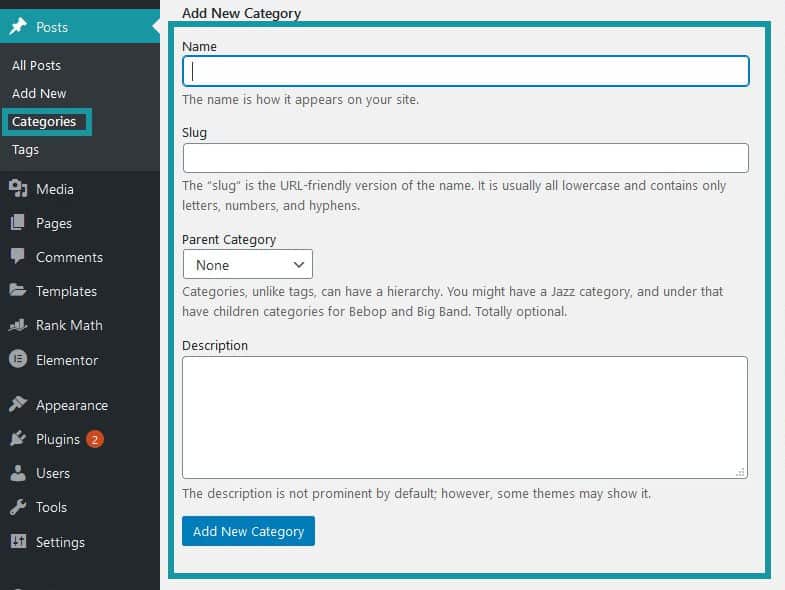
Task: Click inside the Description text area
Action: pyautogui.click(x=464, y=417)
